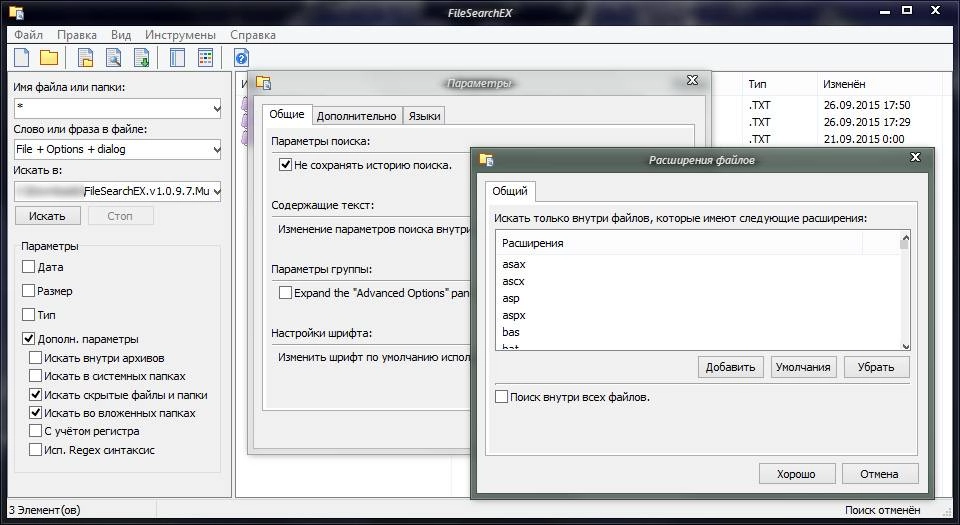Click the FileSearchEX app icon in title bar
The image size is (960, 525).
point(17,12)
